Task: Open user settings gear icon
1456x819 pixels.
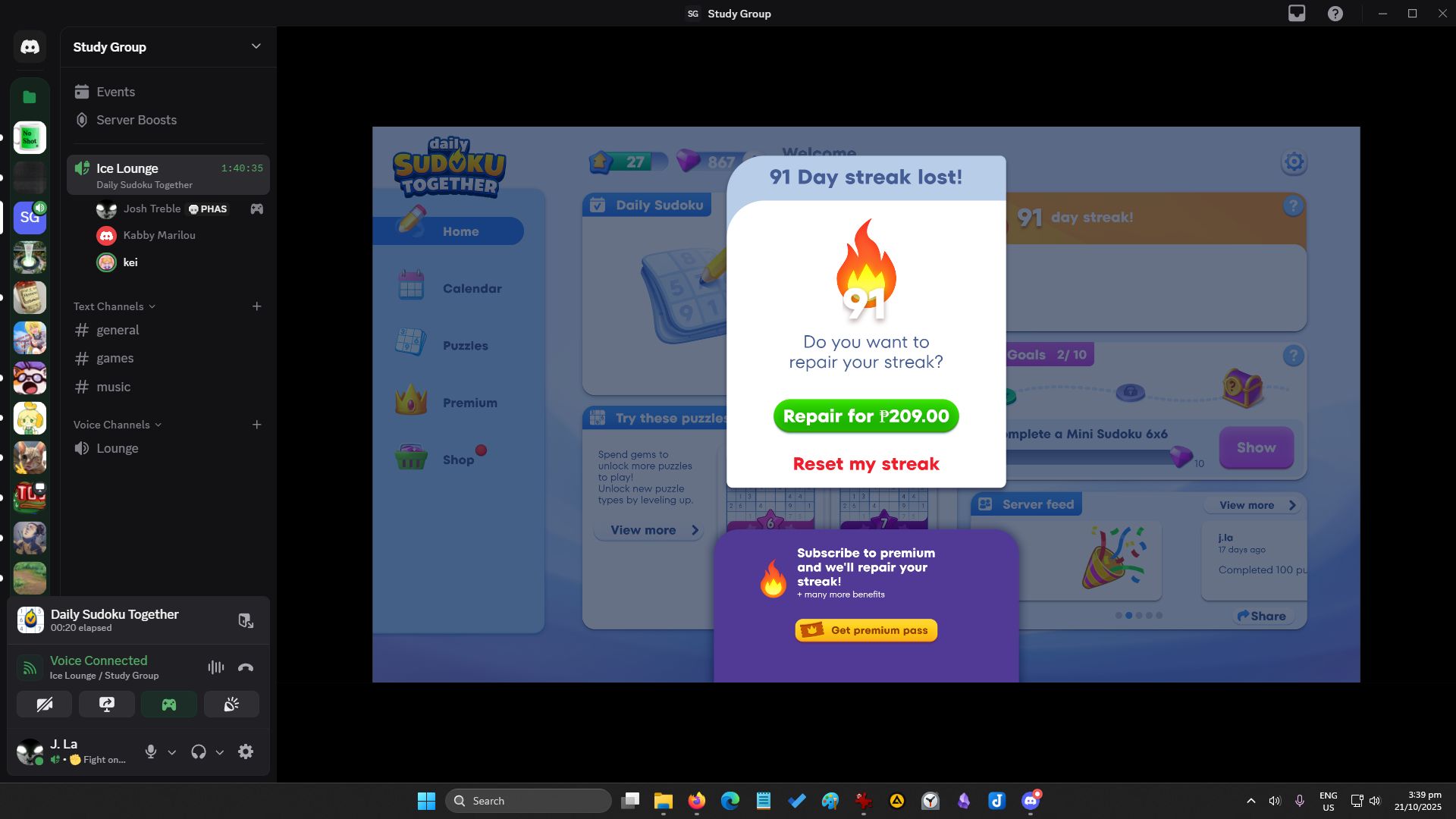Action: click(246, 752)
